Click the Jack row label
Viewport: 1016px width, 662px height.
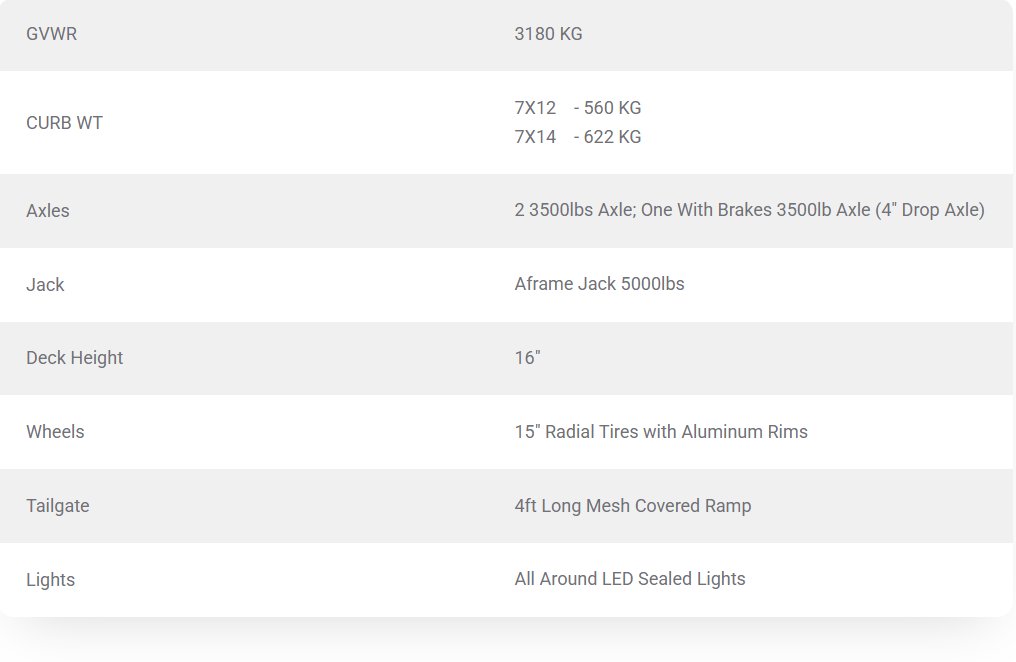[45, 285]
